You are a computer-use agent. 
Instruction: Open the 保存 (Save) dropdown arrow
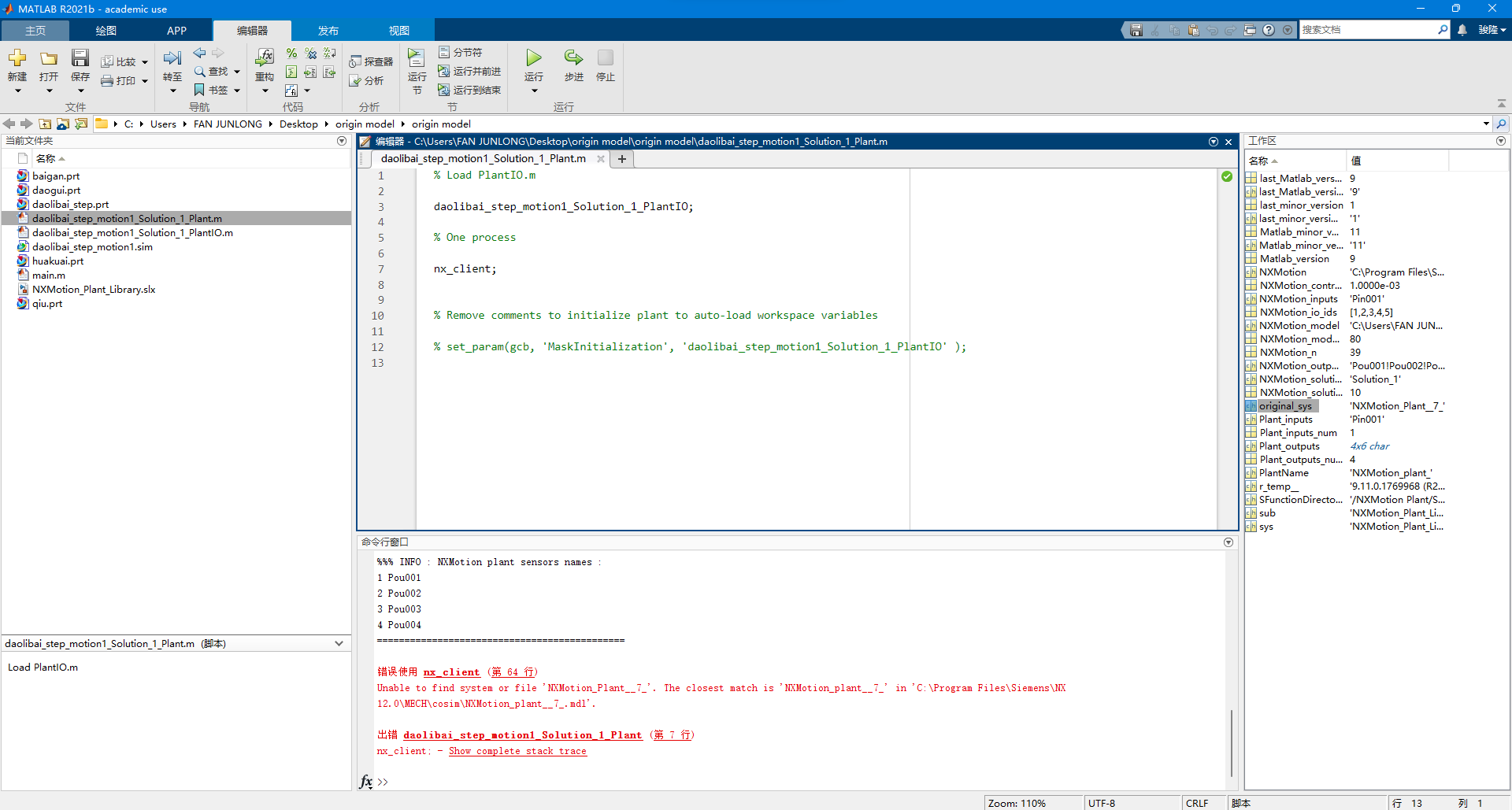(80, 90)
